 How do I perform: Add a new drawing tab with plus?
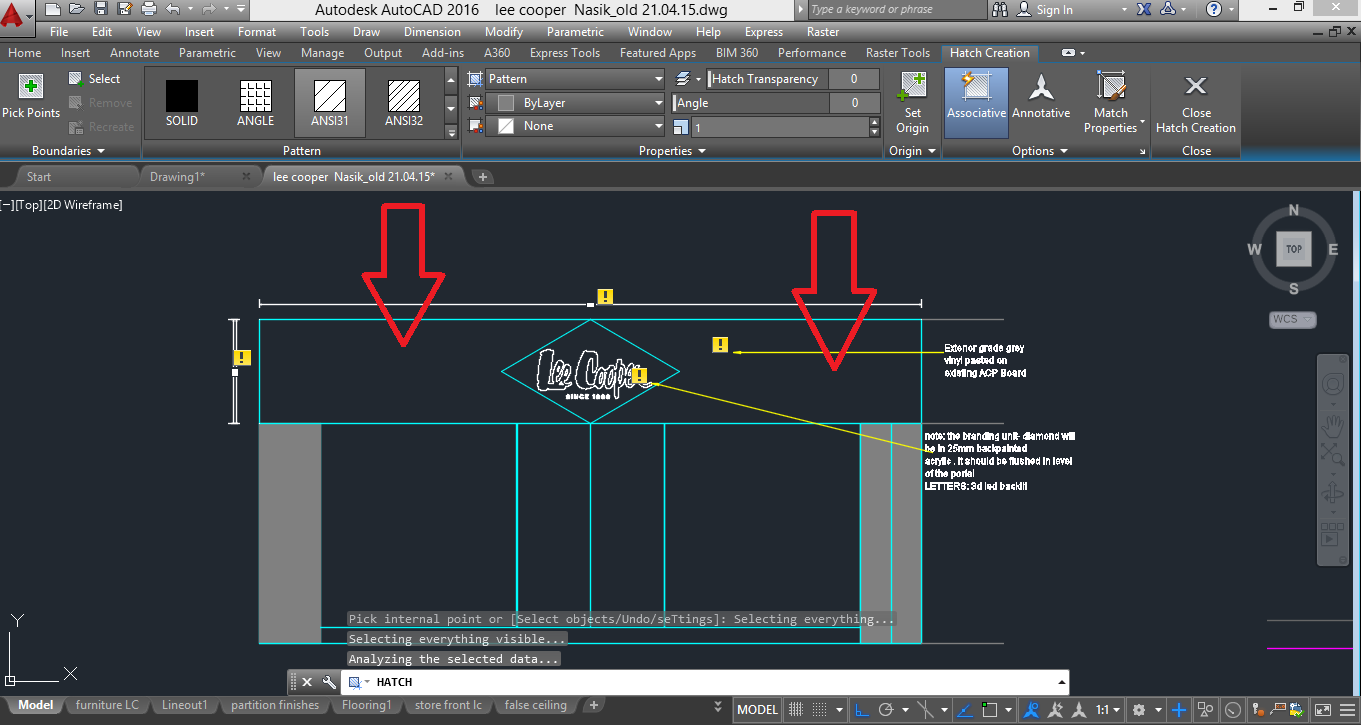(x=483, y=177)
